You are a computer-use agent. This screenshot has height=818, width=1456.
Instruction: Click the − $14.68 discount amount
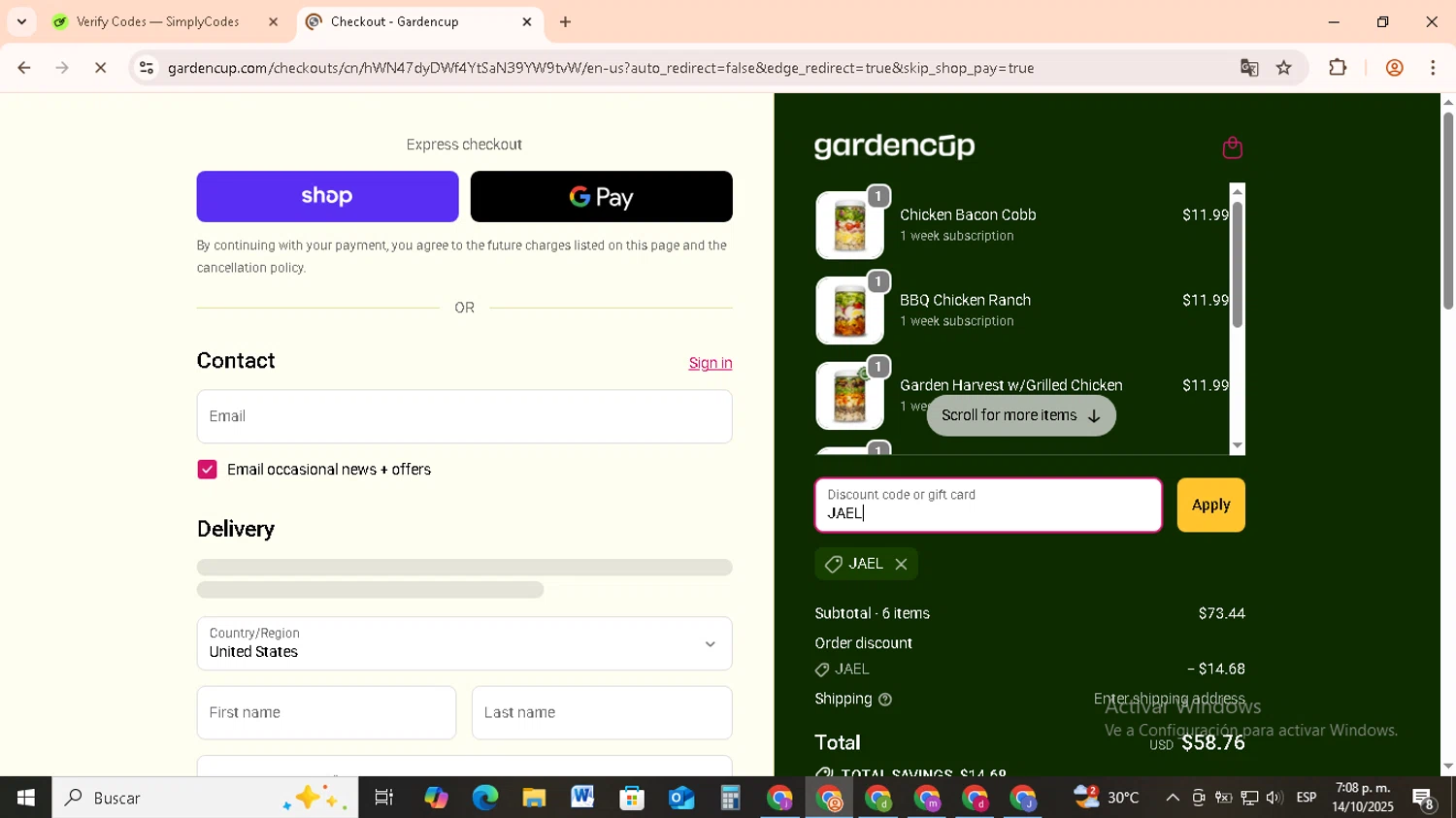[x=1215, y=670]
